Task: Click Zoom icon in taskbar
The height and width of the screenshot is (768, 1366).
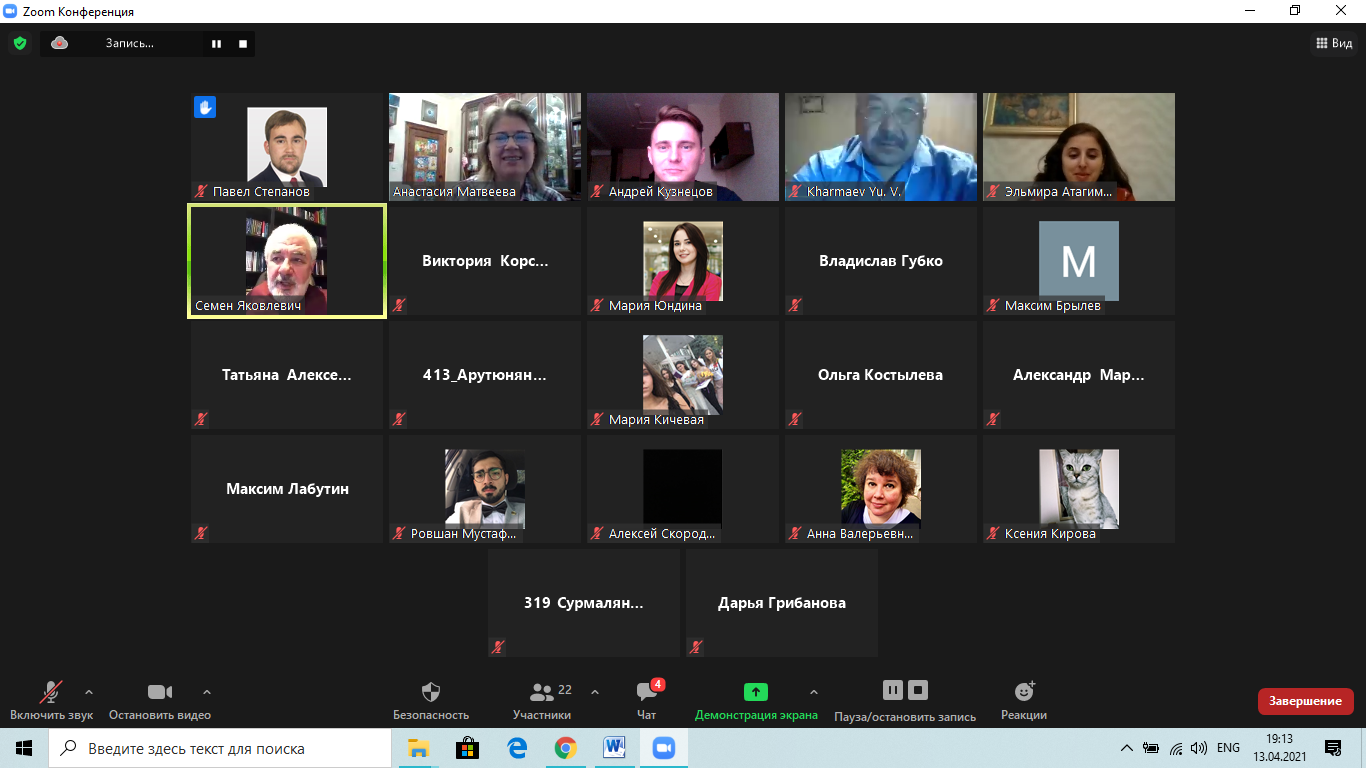Action: pos(663,748)
